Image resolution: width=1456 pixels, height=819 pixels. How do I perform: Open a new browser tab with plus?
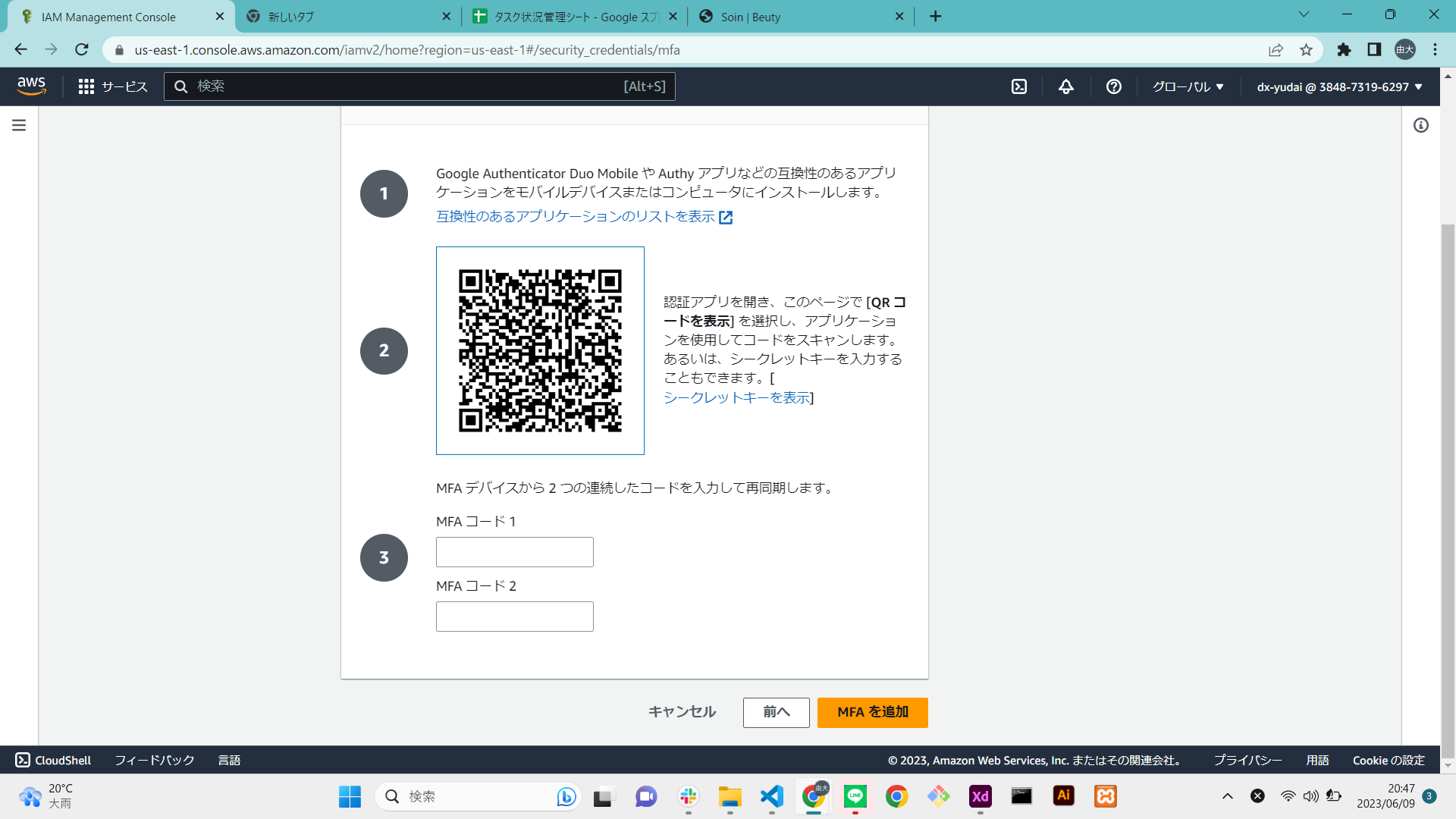point(936,17)
